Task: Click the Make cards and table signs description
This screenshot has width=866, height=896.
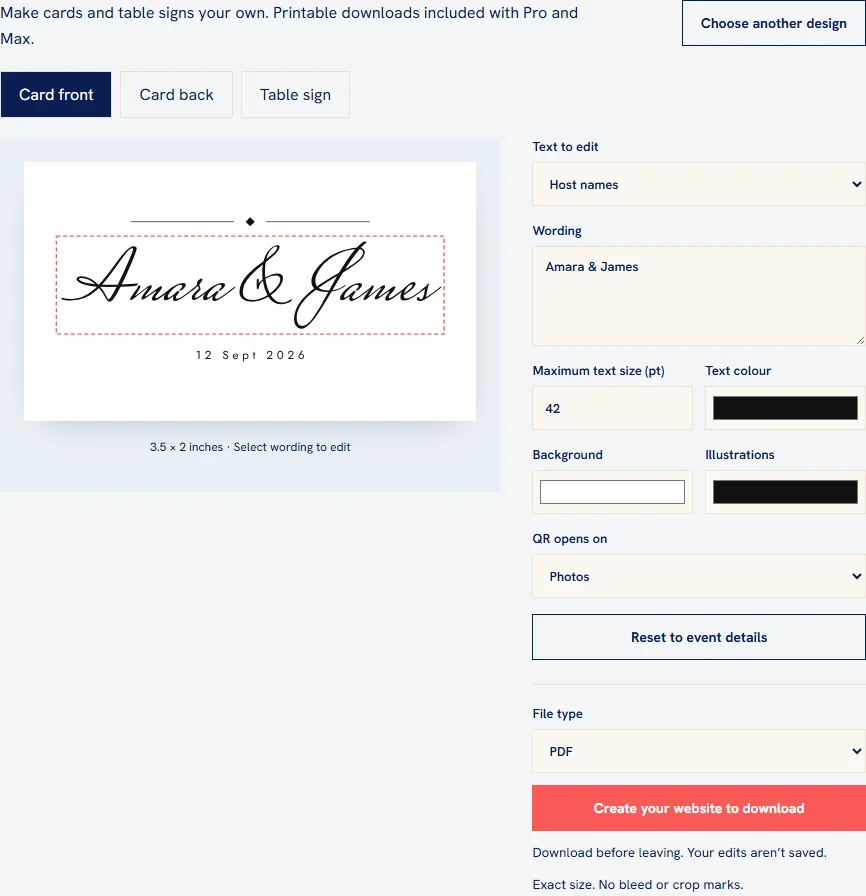Action: [289, 26]
